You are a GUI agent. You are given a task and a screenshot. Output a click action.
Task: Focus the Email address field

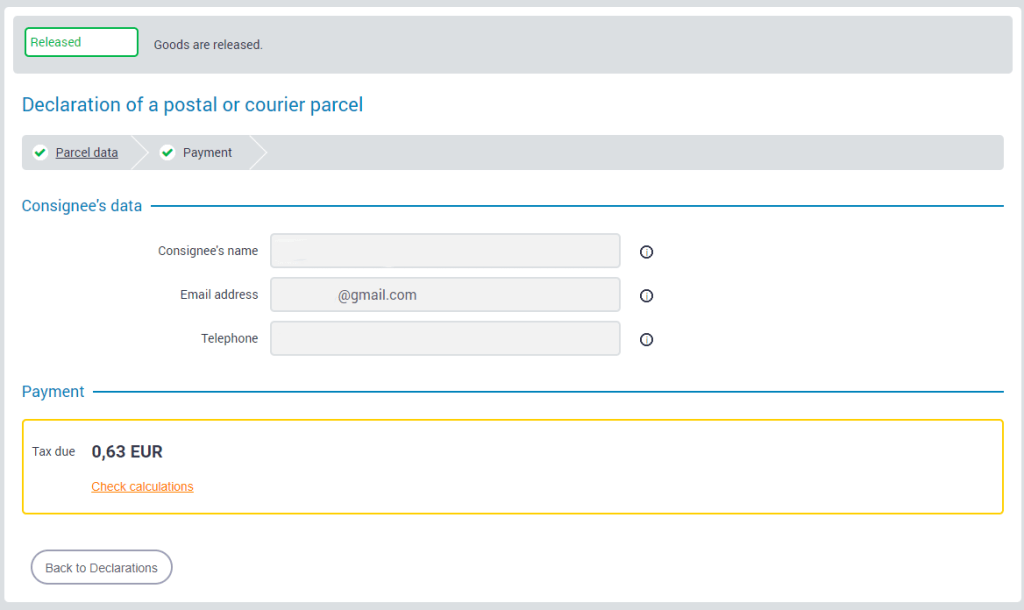[445, 295]
